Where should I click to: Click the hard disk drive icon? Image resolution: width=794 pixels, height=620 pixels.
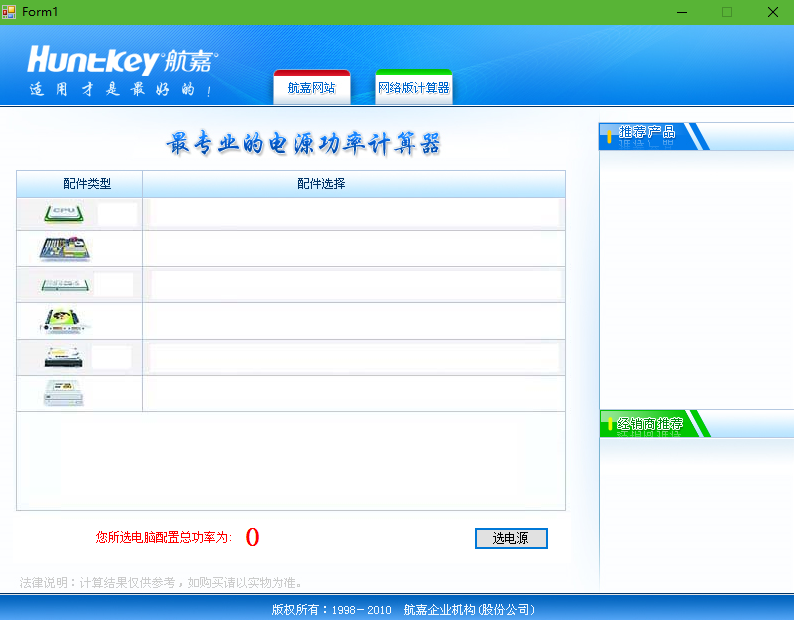[63, 357]
